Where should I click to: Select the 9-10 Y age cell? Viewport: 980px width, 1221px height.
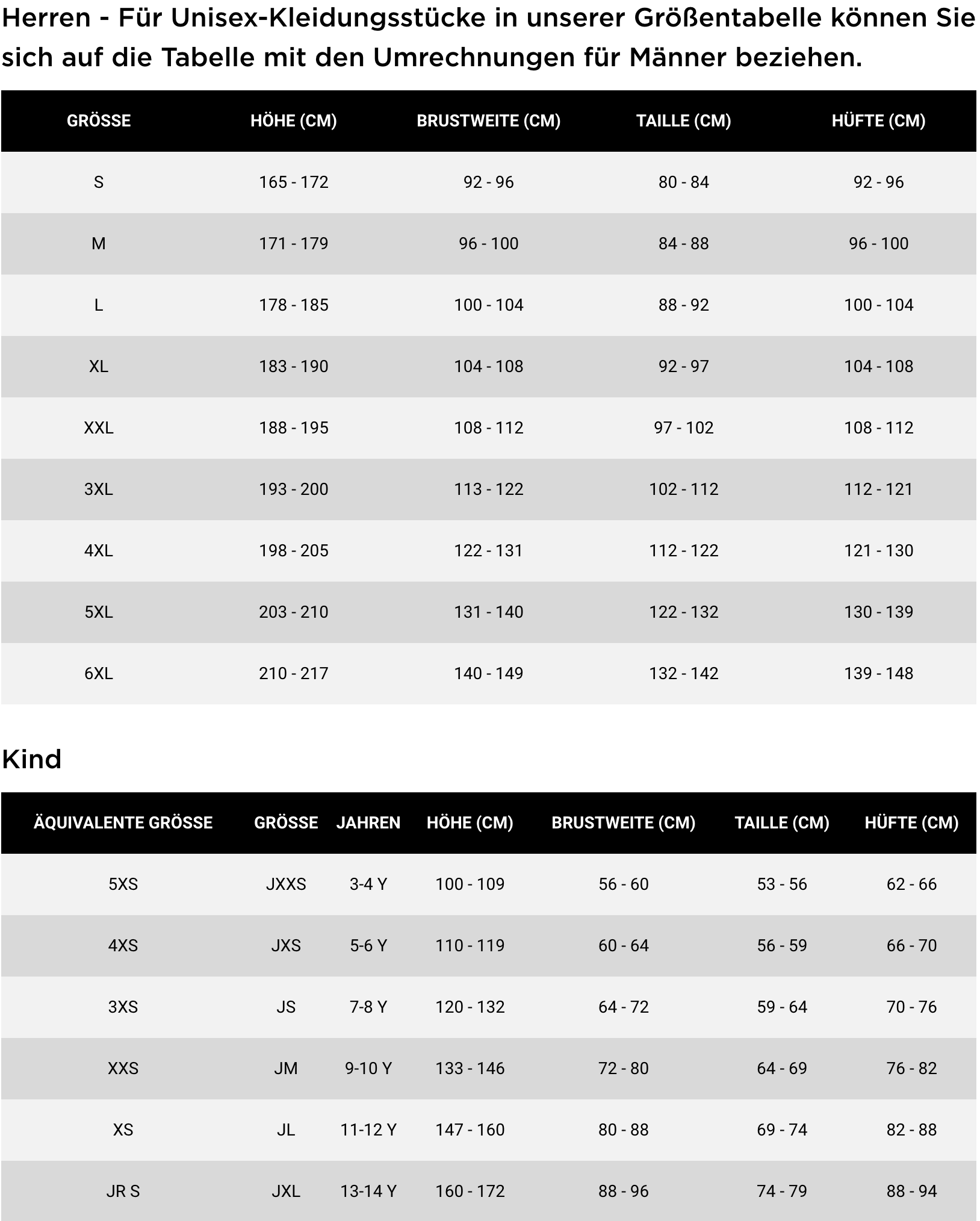click(368, 1069)
